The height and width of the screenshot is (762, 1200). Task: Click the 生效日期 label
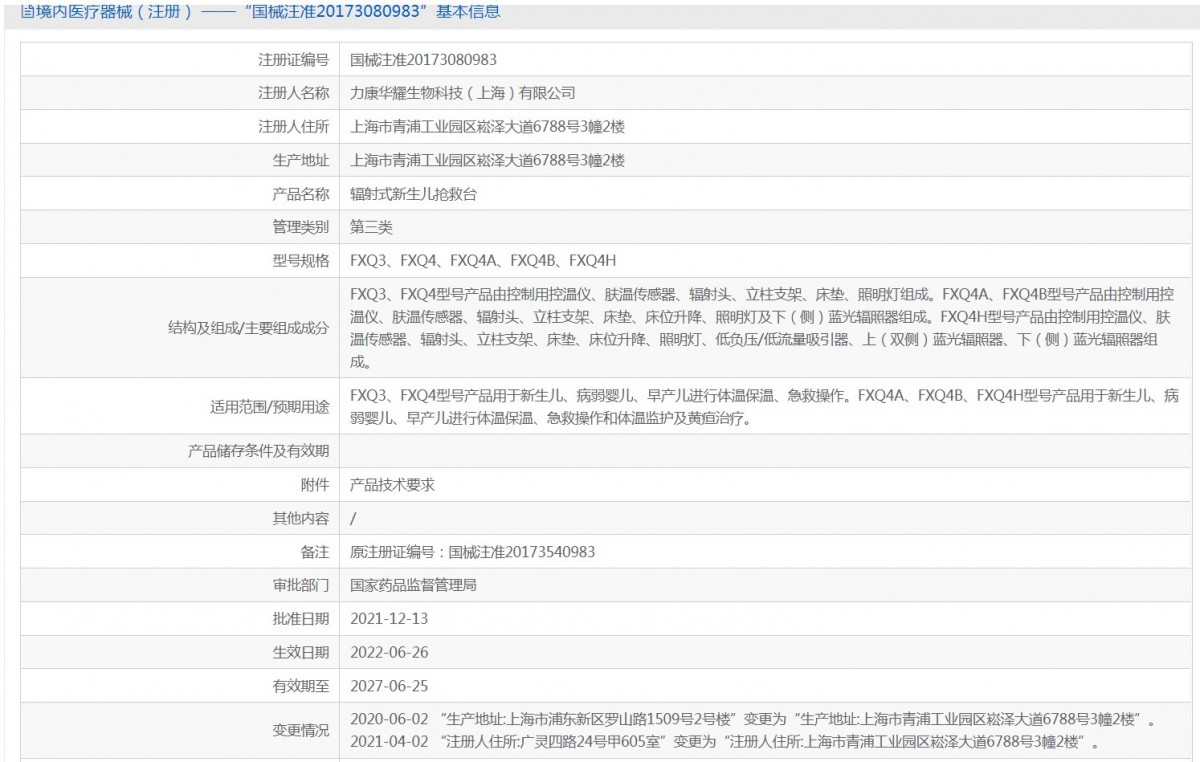point(300,653)
